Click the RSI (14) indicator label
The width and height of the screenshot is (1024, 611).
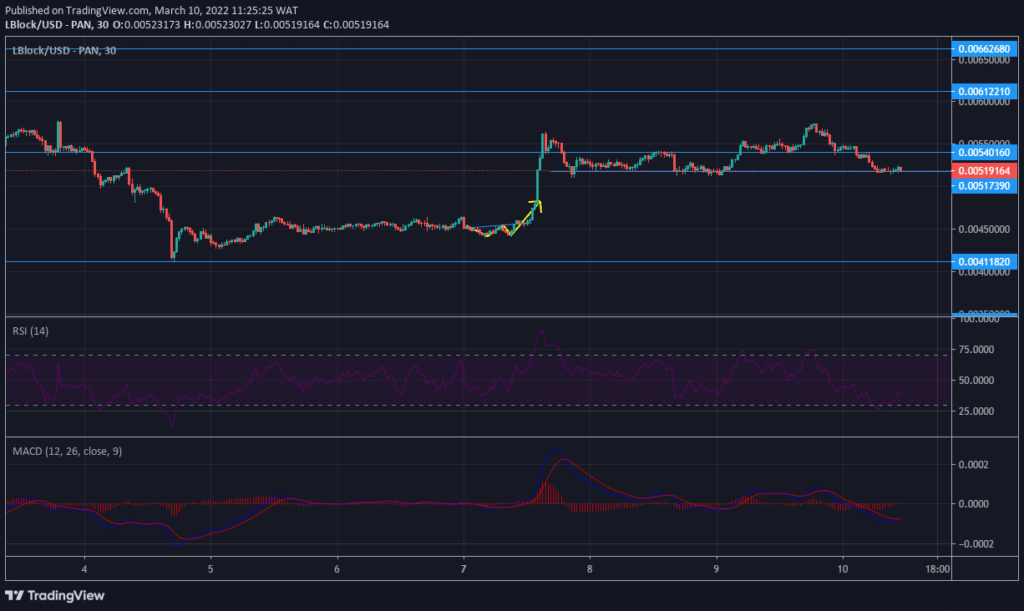pyautogui.click(x=30, y=331)
